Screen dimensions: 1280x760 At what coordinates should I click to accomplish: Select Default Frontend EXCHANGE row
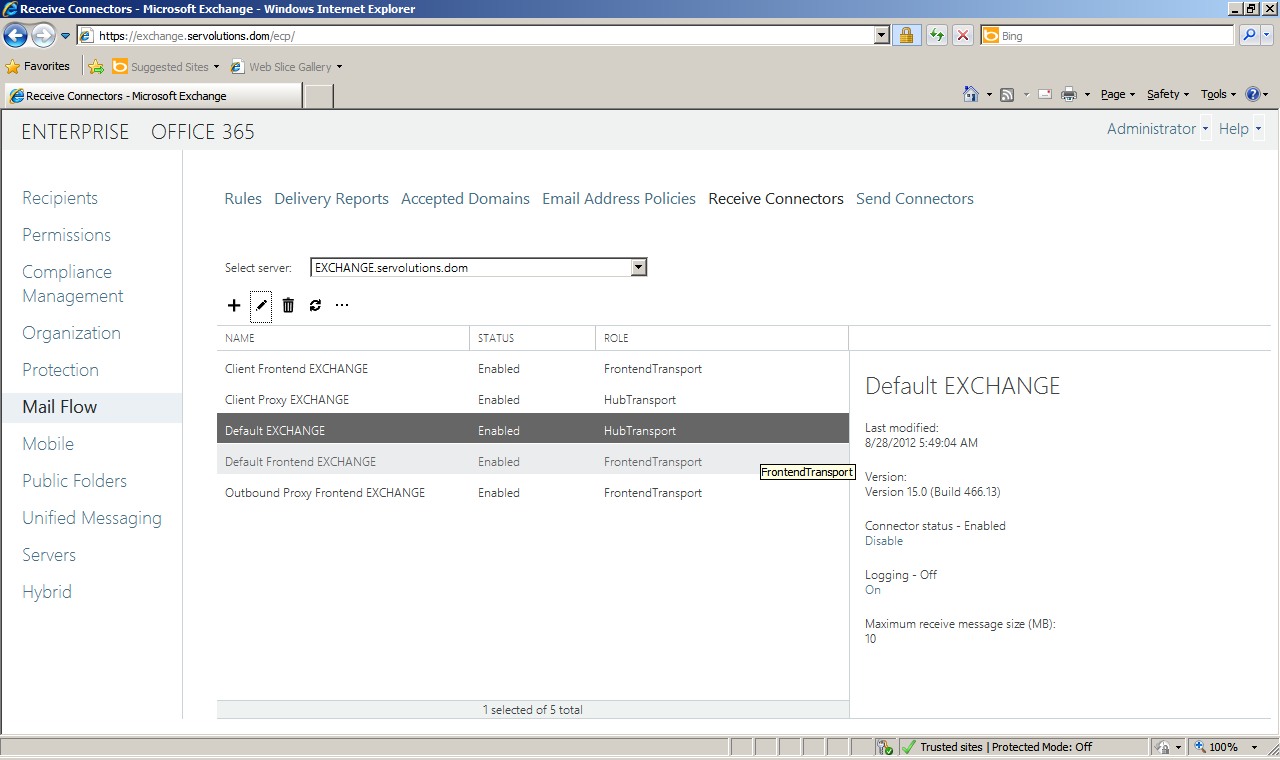[533, 462]
